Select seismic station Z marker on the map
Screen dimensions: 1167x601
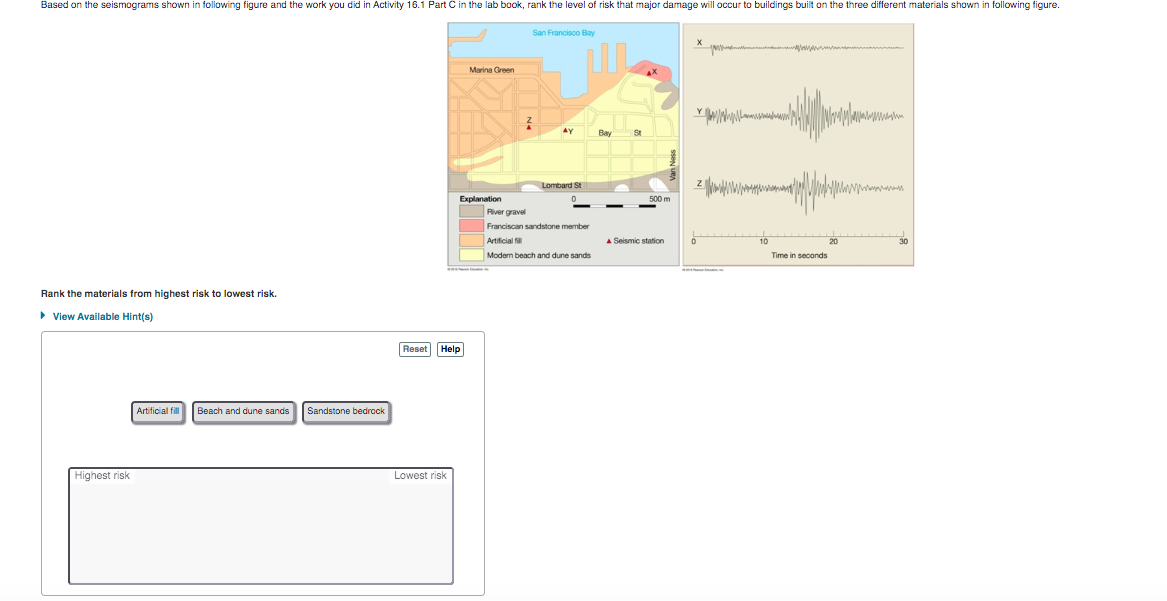tap(528, 127)
